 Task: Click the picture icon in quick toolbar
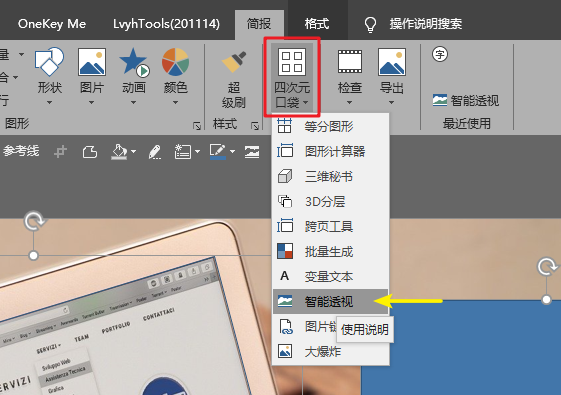click(252, 152)
